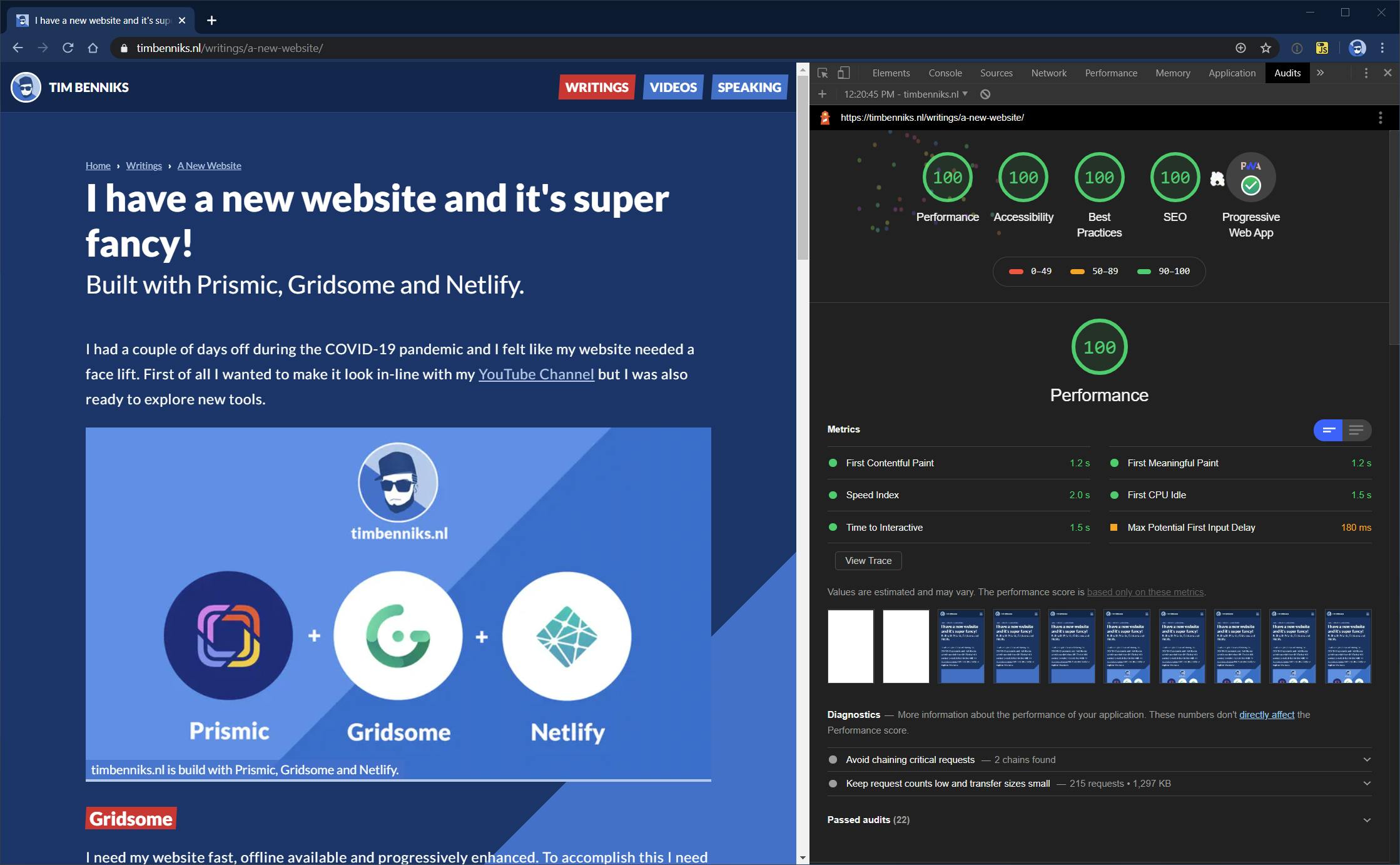Click the Accessibility 100 score gauge
This screenshot has height=865, width=1400.
(1023, 178)
